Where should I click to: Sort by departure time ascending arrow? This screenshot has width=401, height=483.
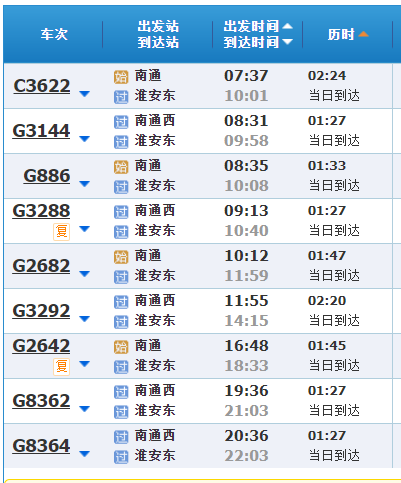pos(287,26)
